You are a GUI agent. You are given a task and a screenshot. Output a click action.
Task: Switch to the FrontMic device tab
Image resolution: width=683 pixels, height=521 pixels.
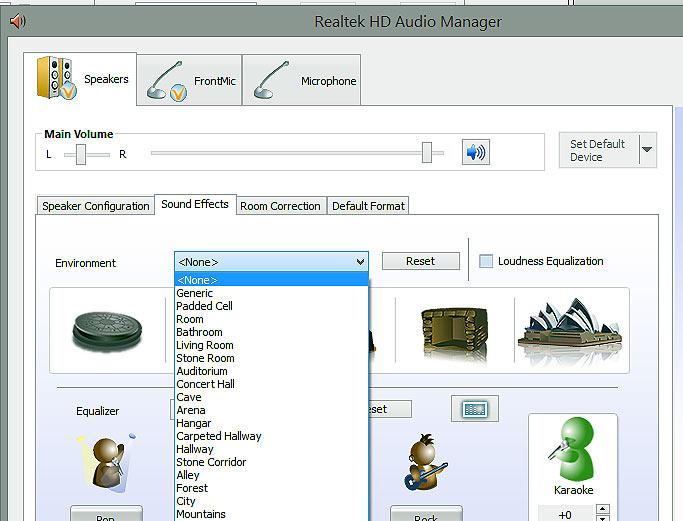(189, 80)
